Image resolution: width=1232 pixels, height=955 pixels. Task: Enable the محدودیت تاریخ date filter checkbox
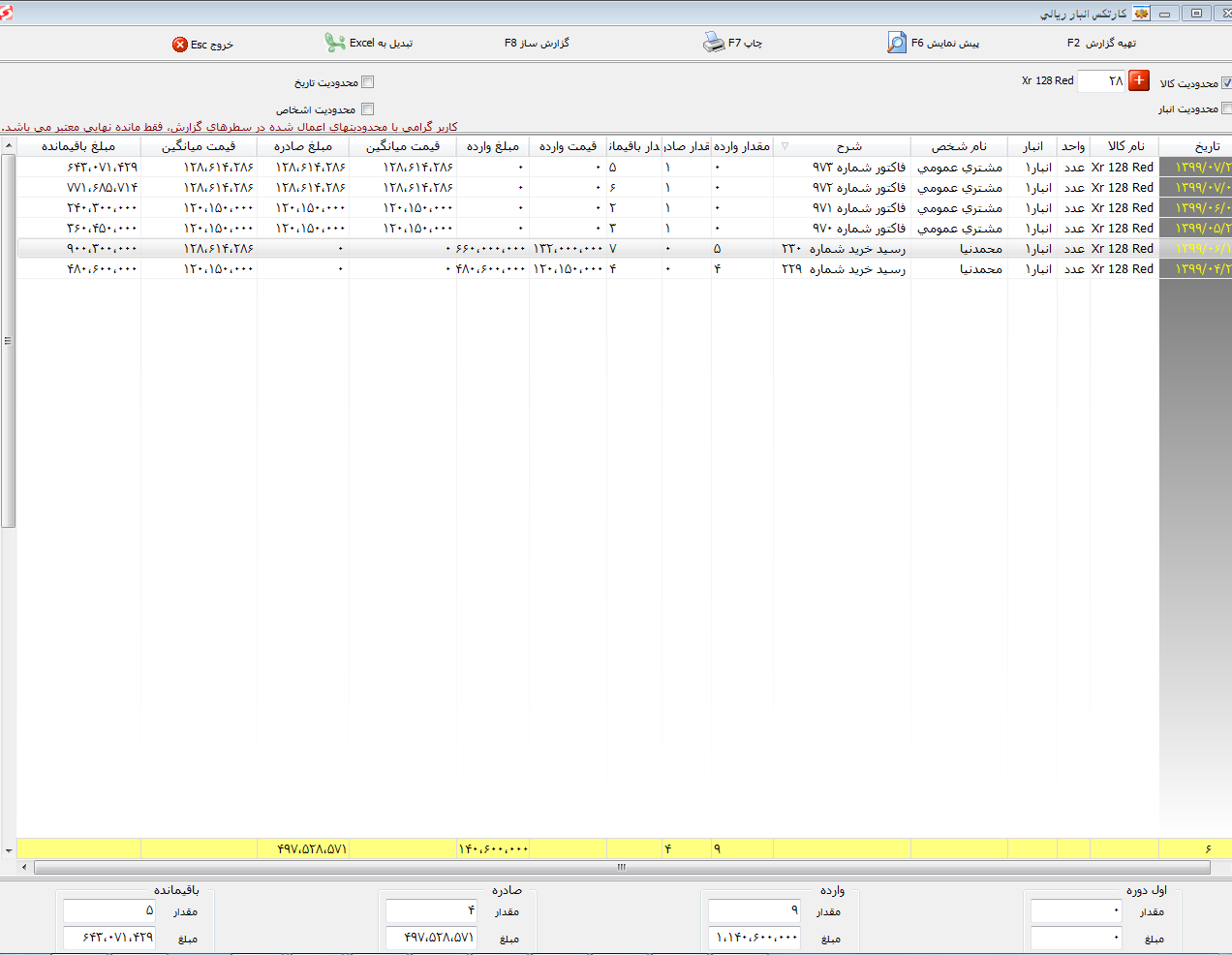click(367, 82)
